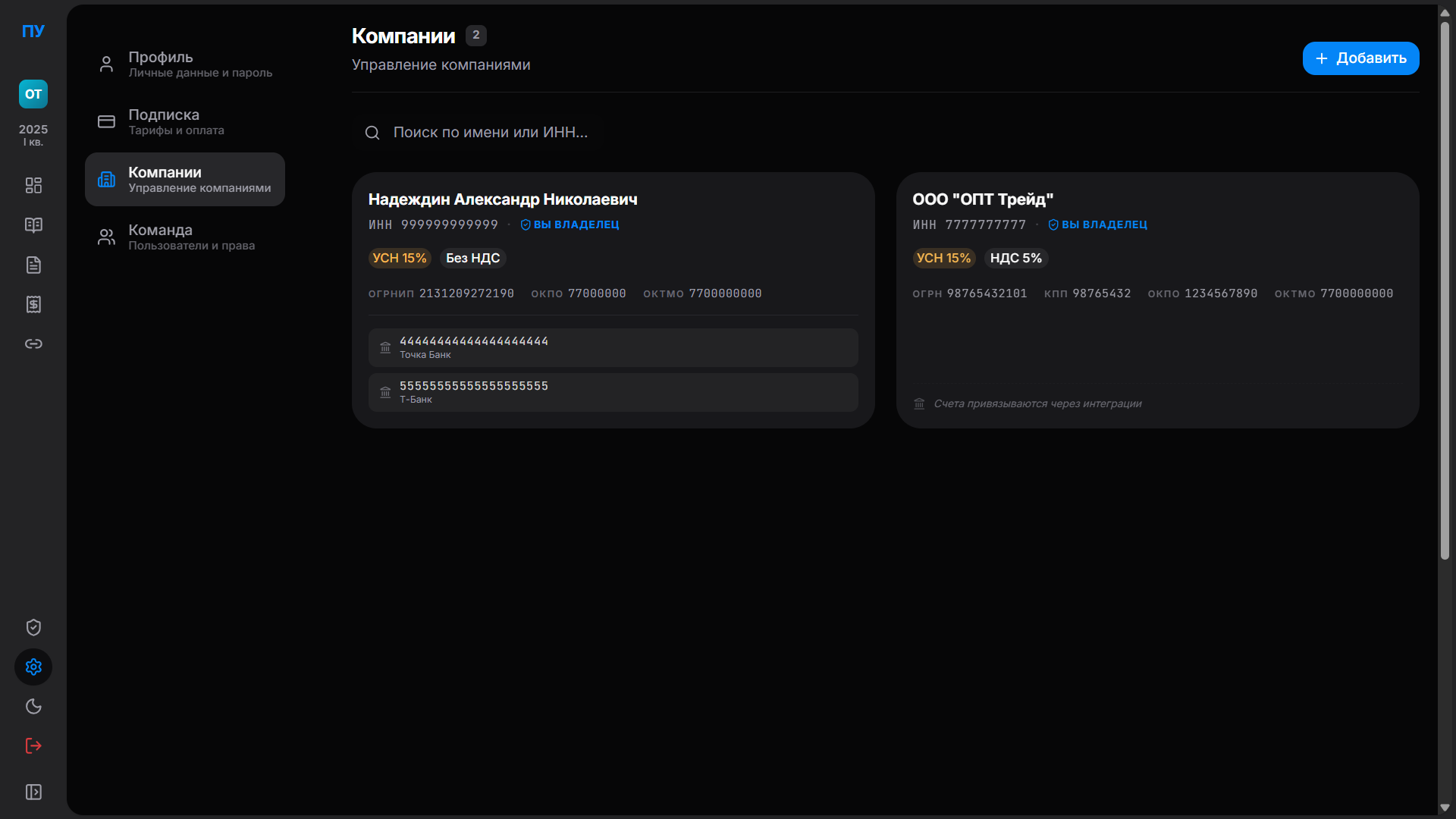Click the red logout icon
This screenshot has width=1456, height=819.
pos(33,745)
